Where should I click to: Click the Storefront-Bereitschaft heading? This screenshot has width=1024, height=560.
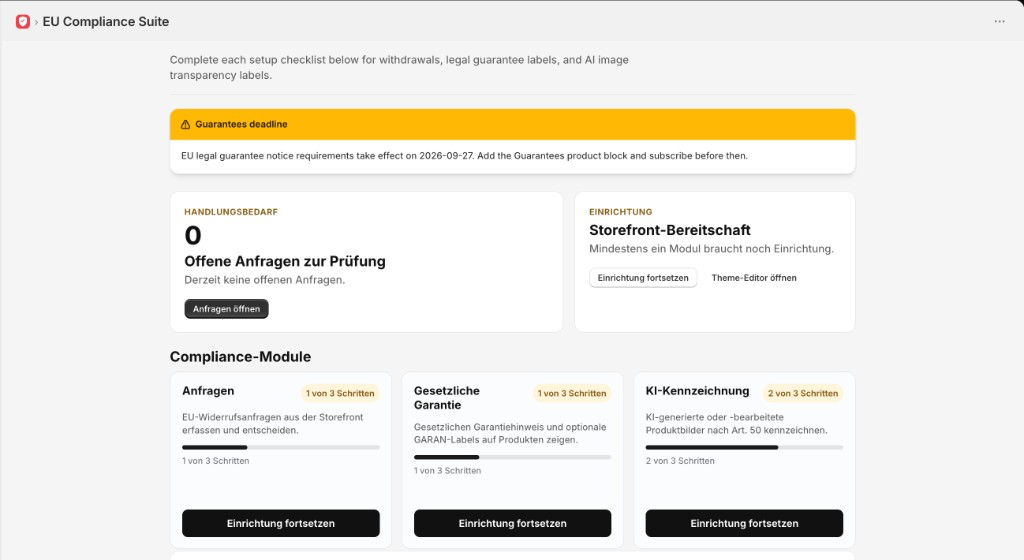tap(669, 230)
